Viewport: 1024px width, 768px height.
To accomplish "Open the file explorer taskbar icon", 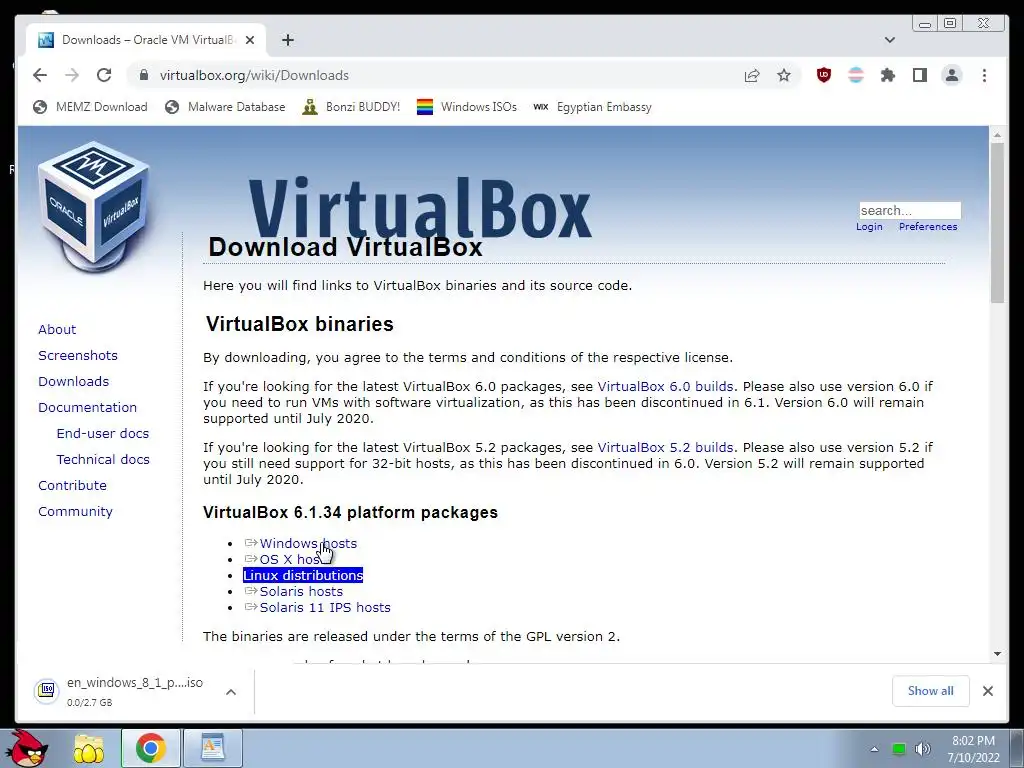I will [89, 748].
